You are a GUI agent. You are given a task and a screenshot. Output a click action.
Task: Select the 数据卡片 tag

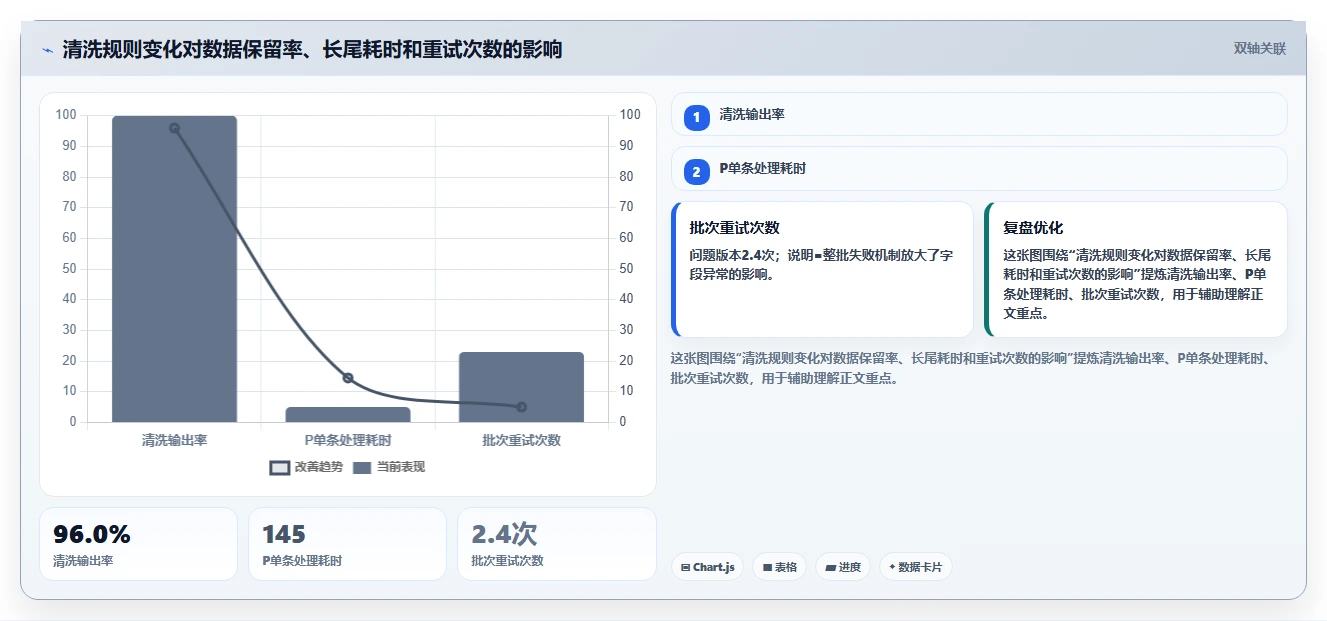(x=915, y=567)
